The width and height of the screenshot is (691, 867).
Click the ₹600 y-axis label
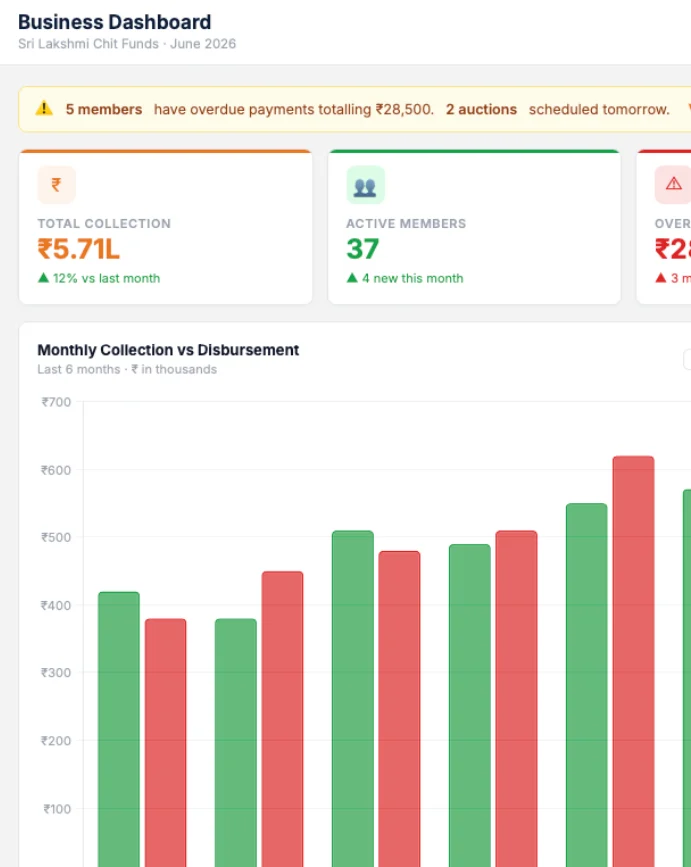coord(56,470)
